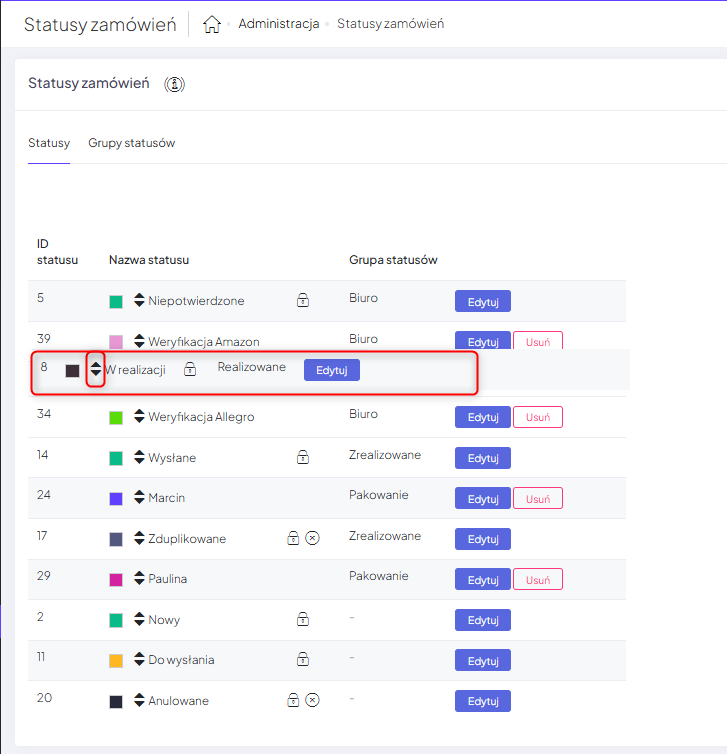727x754 pixels.
Task: Switch to the Grupy statusów tab
Action: coord(131,143)
